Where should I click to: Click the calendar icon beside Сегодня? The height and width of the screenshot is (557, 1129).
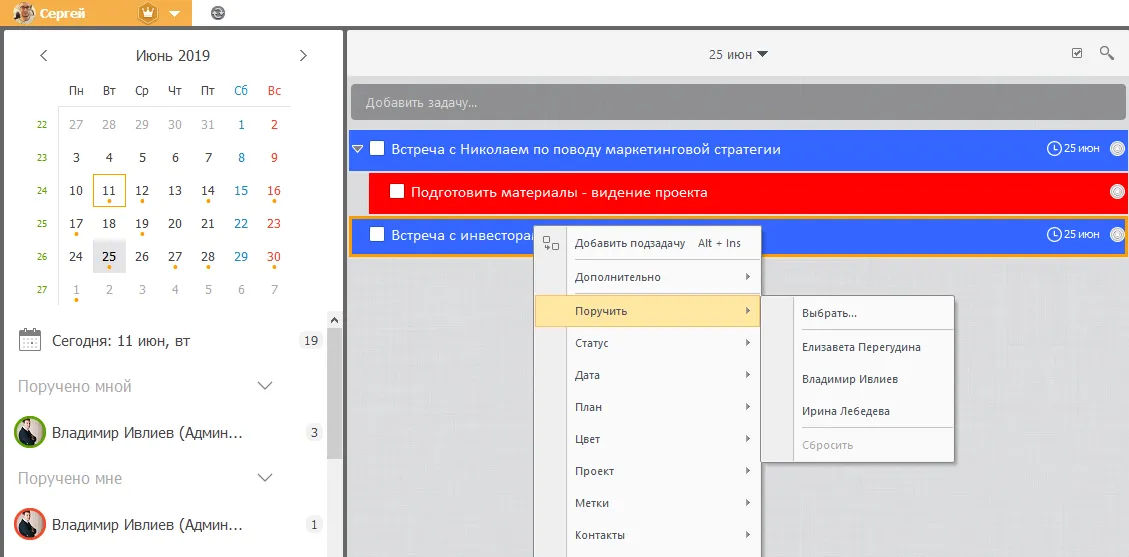point(30,341)
